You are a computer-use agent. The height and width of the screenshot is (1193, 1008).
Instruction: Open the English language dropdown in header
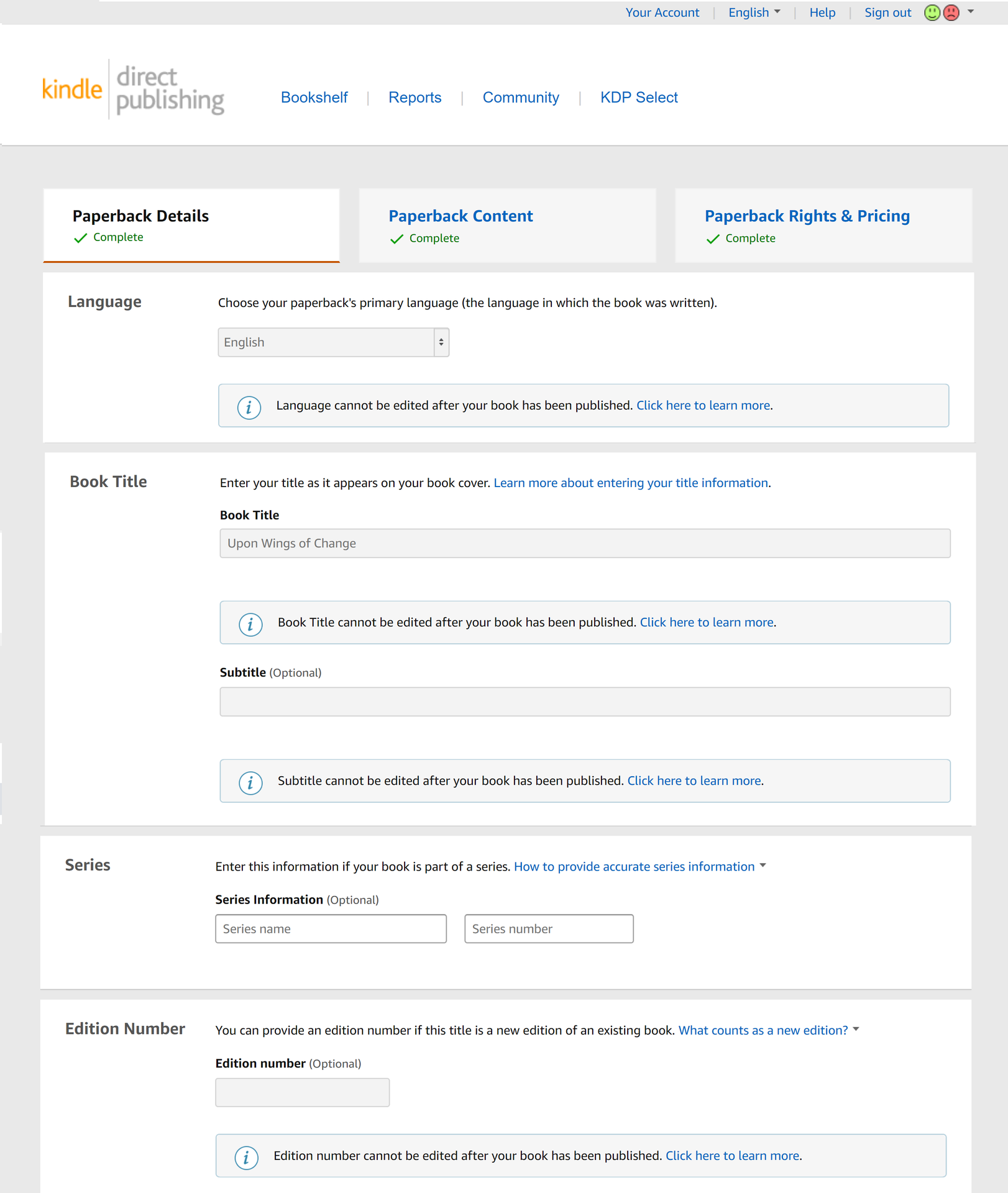[754, 12]
